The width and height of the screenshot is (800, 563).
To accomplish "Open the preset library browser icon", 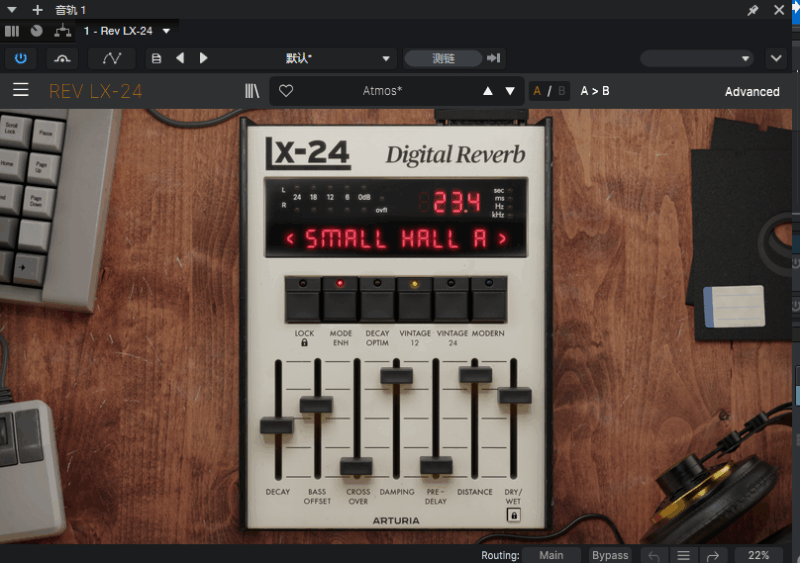I will (x=252, y=91).
